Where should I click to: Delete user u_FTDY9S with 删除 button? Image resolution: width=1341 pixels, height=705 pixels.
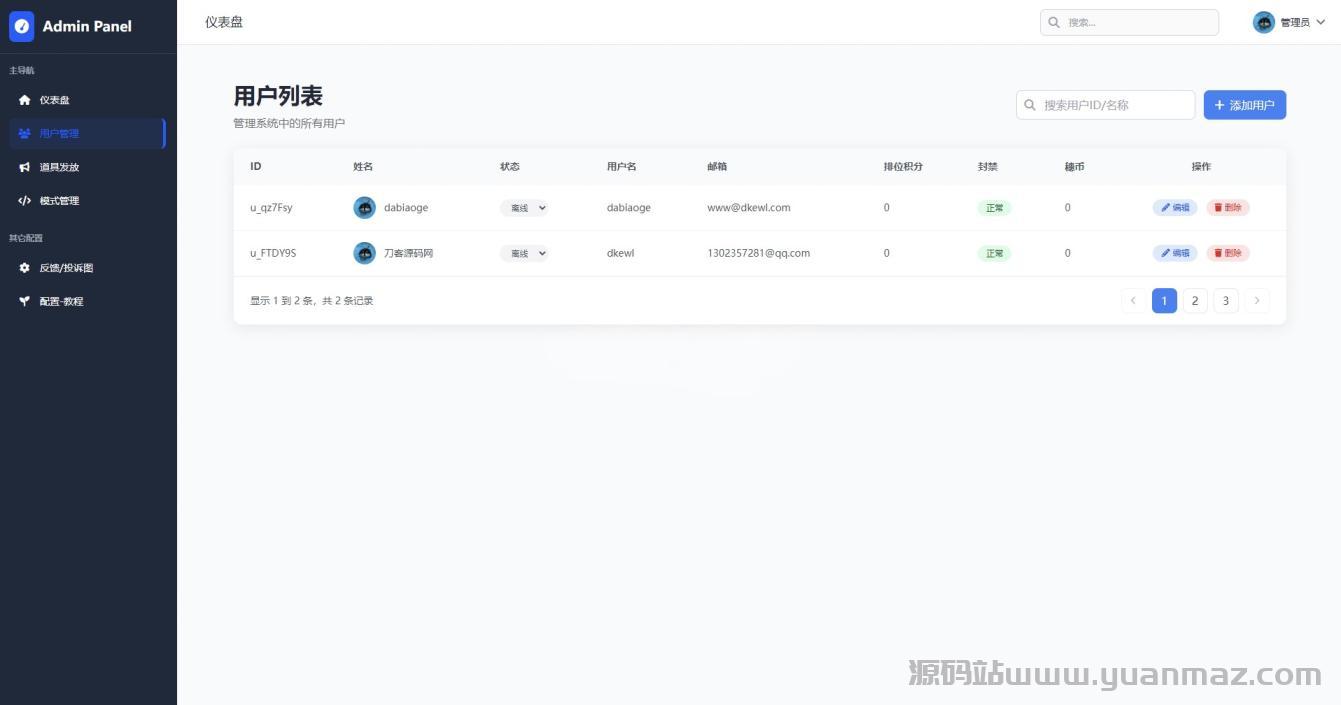point(1227,253)
